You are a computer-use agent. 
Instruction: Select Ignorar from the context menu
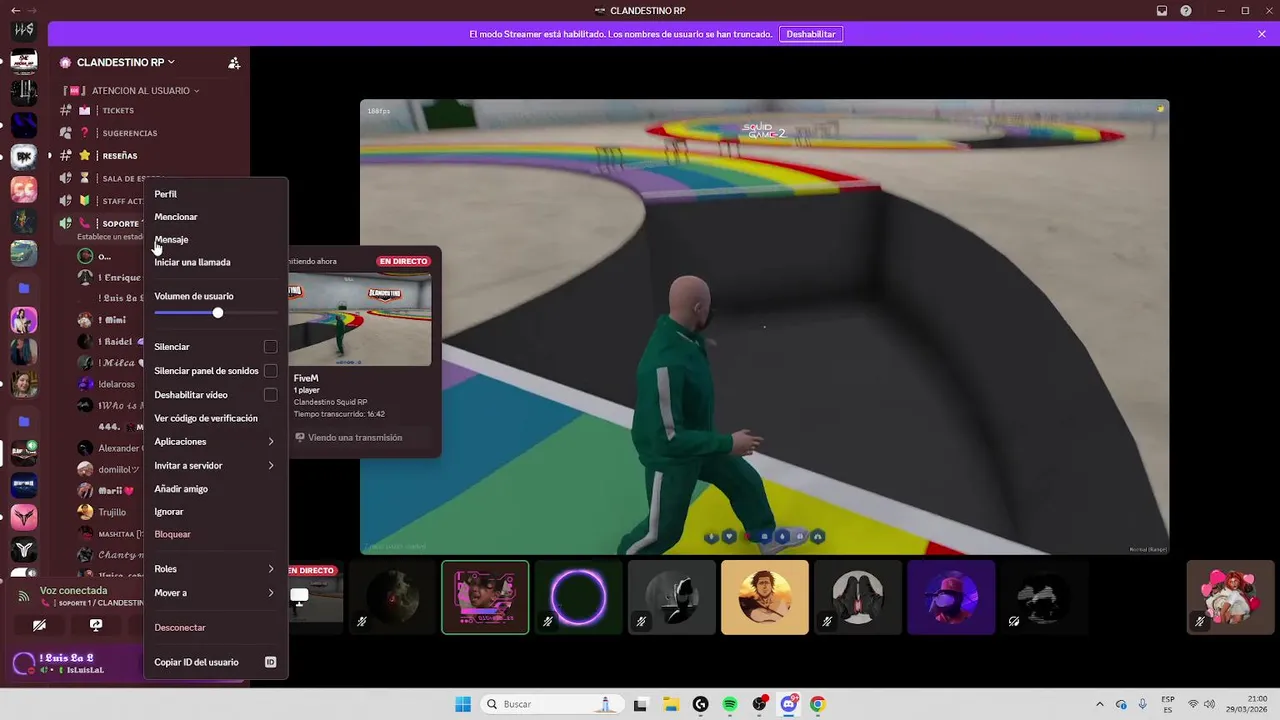pyautogui.click(x=216, y=512)
